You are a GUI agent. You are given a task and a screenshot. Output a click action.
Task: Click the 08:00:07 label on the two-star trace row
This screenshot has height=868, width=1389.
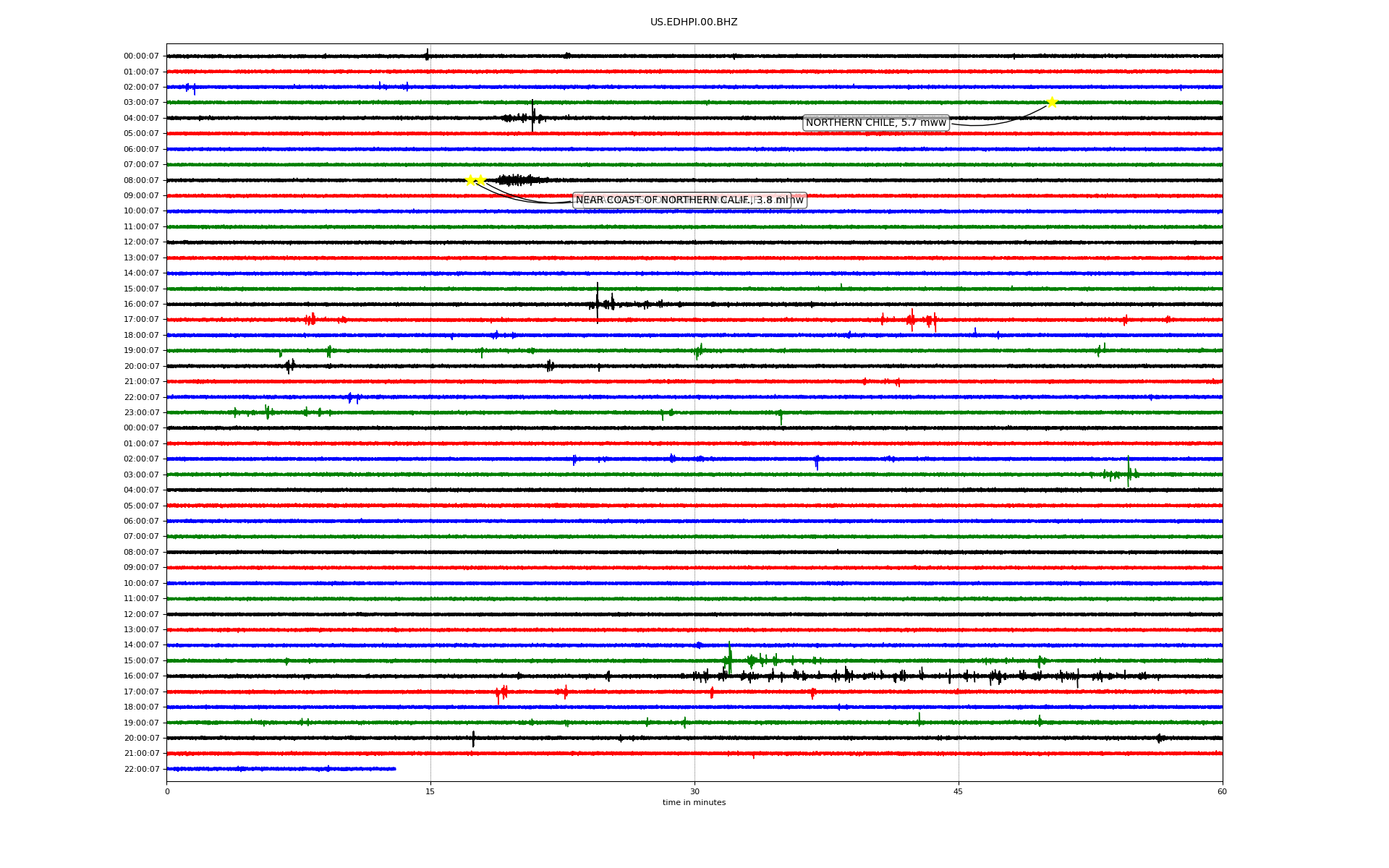coord(141,180)
